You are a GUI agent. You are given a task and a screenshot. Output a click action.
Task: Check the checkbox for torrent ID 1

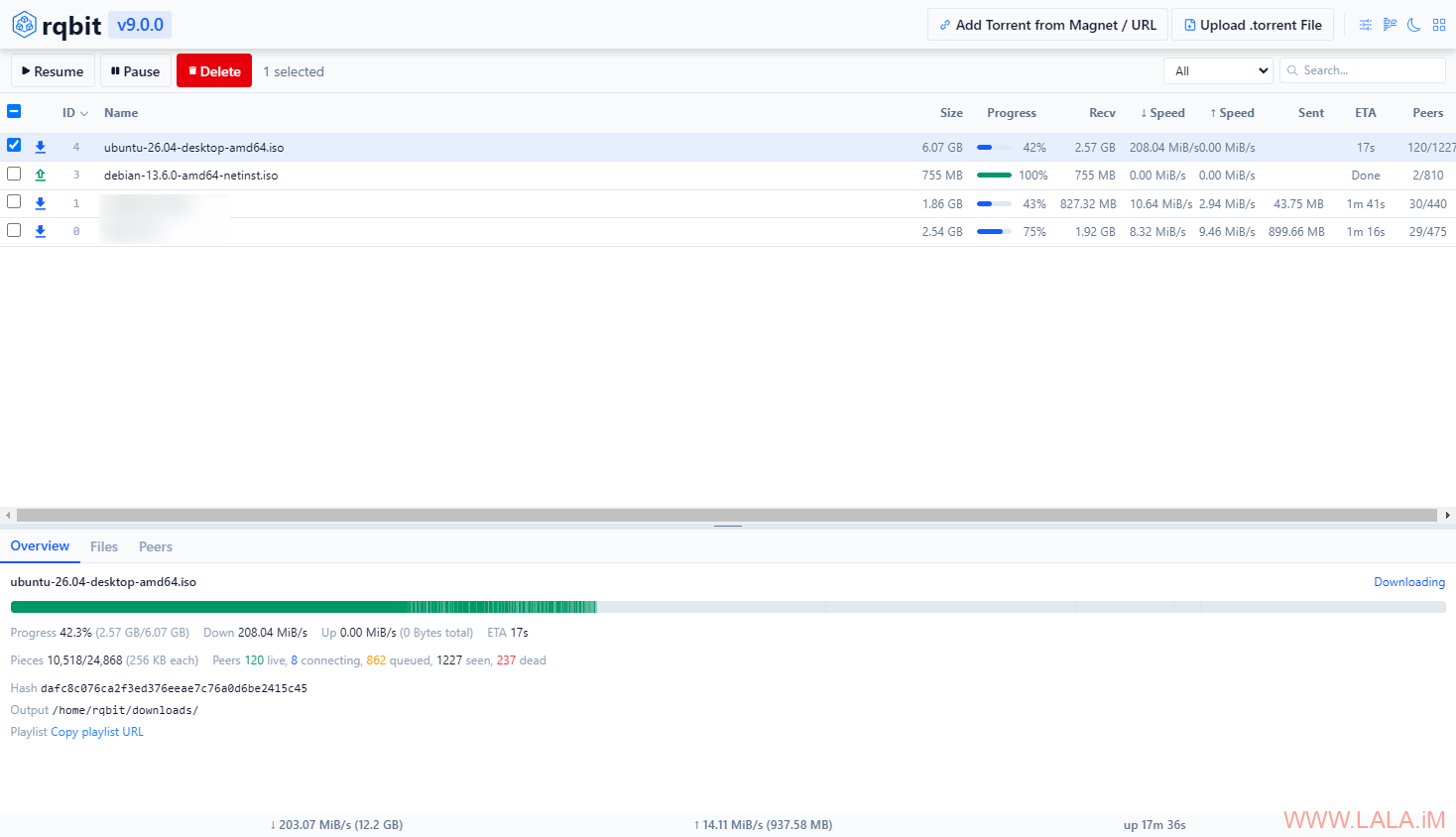(14, 201)
